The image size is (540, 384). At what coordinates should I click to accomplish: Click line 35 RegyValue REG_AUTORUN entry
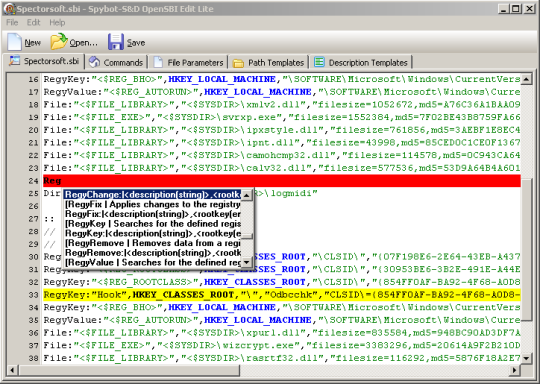point(282,320)
